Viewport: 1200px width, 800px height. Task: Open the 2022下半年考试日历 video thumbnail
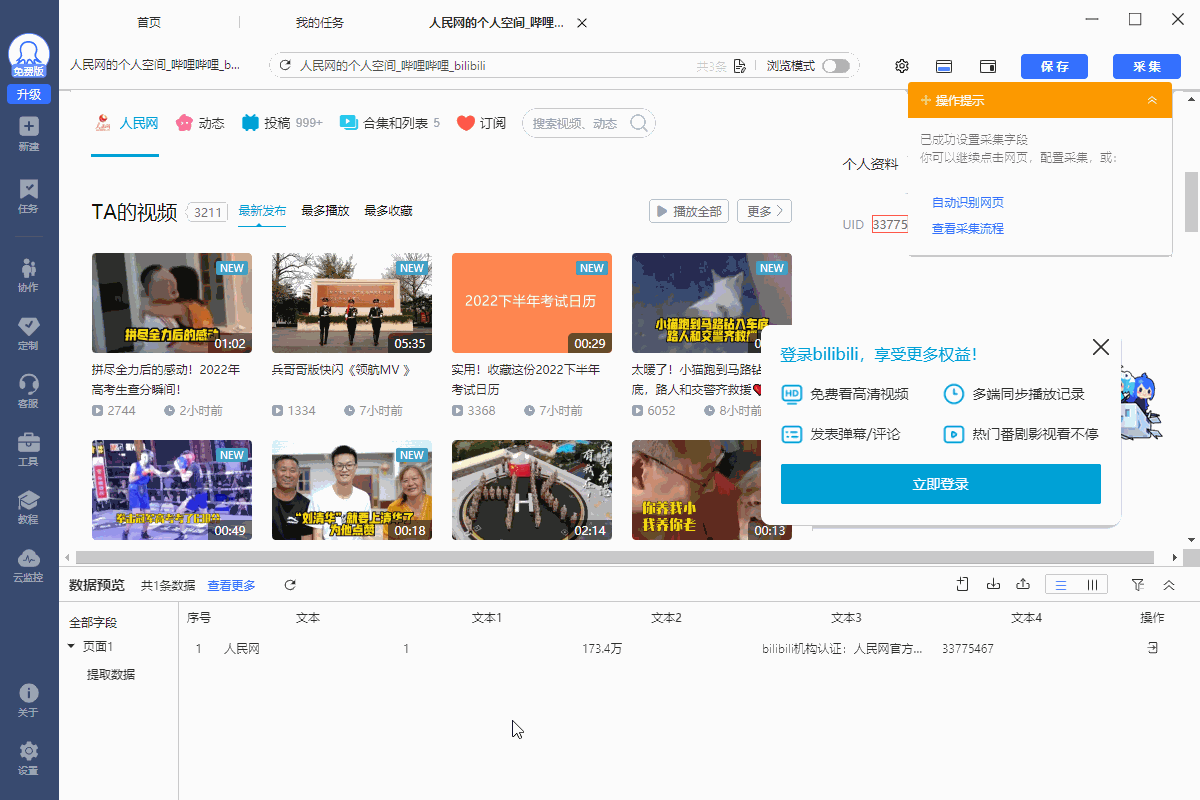click(x=532, y=303)
